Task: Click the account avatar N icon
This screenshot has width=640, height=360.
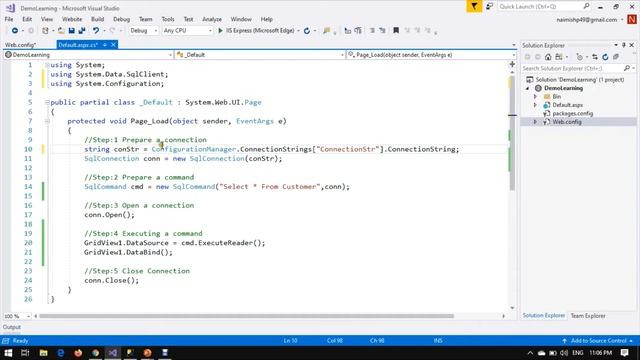Action: pyautogui.click(x=632, y=19)
